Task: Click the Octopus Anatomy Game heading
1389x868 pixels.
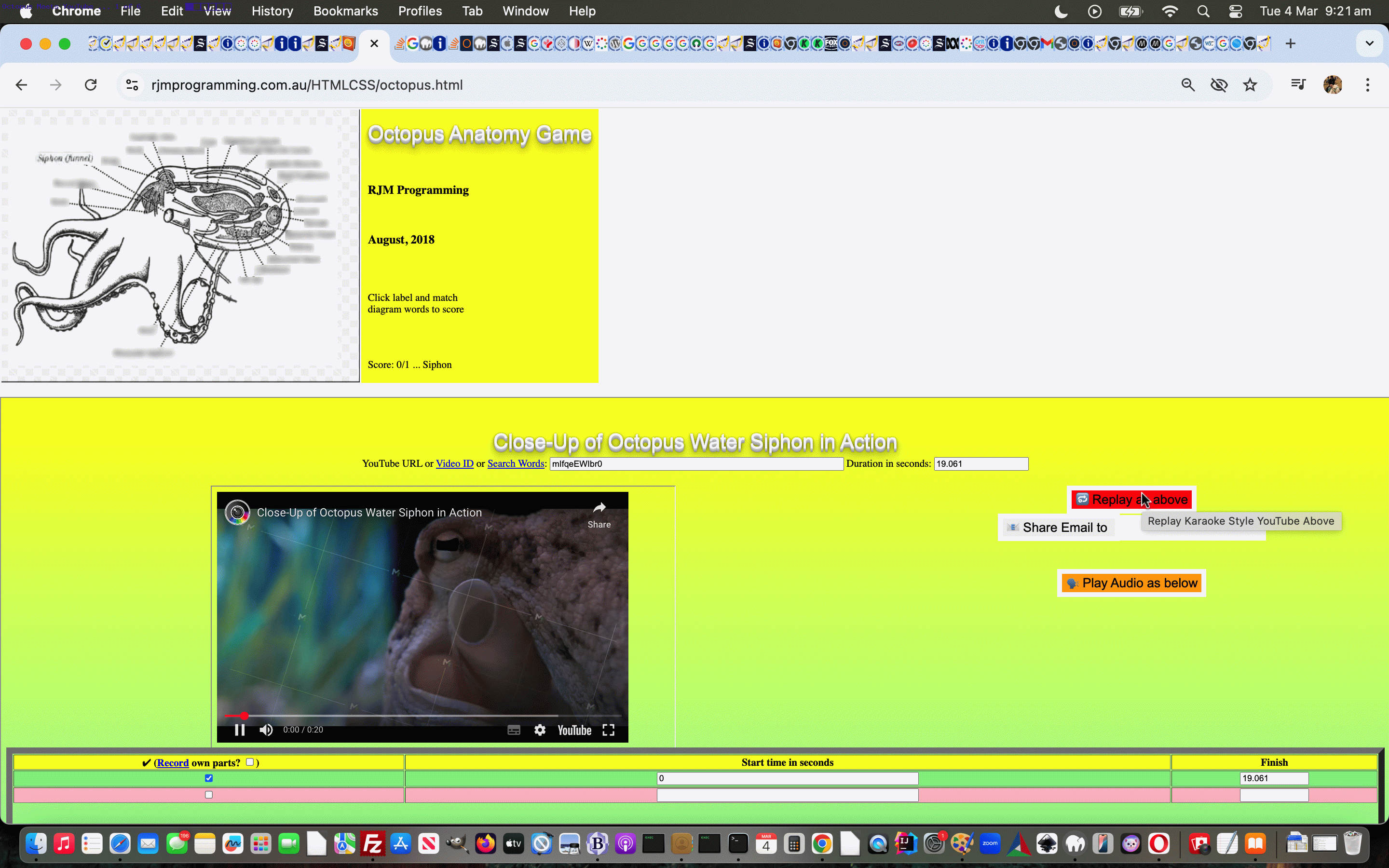Action: click(x=479, y=134)
